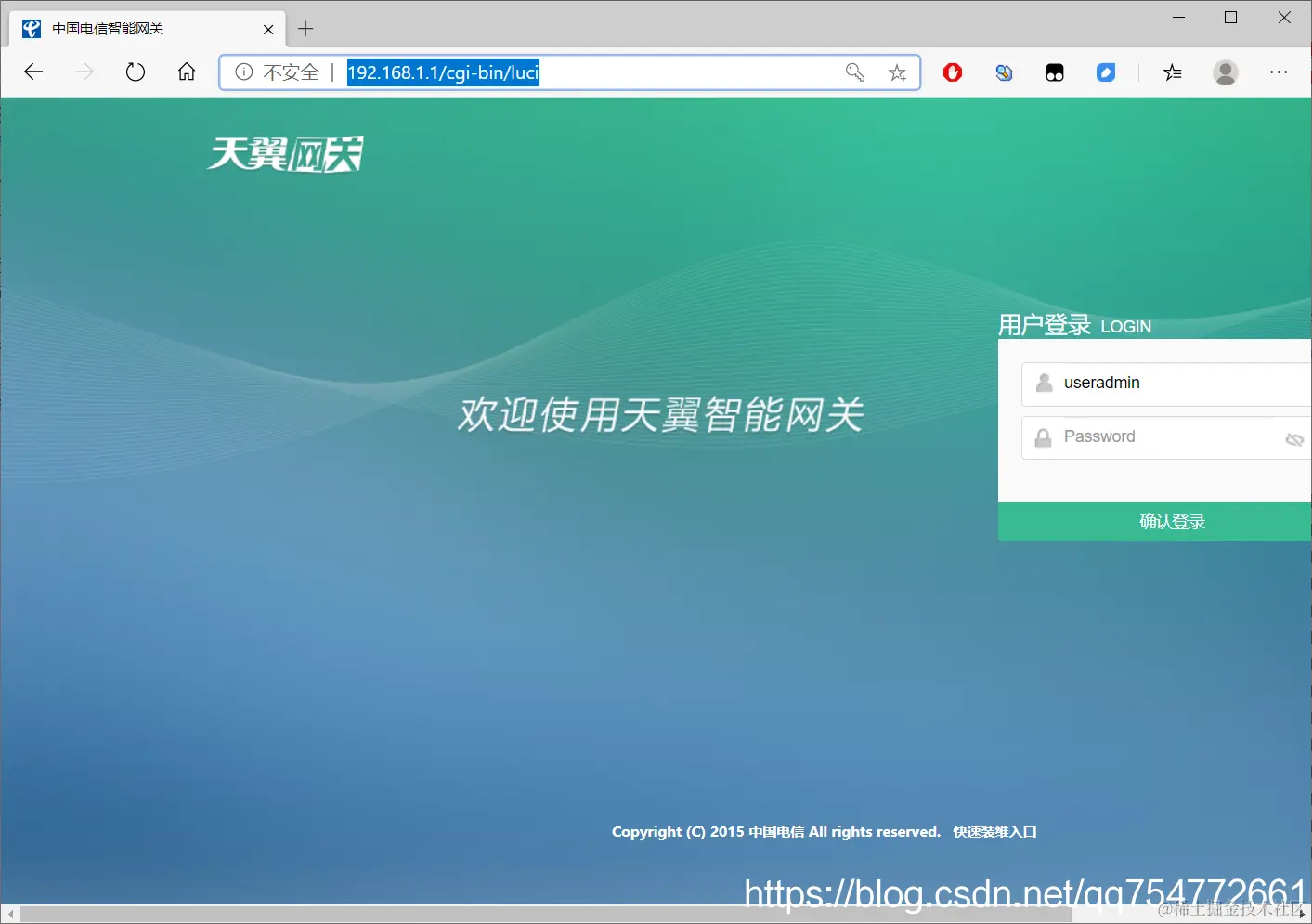Open the browser settings ellipsis menu
The height and width of the screenshot is (924, 1312).
click(x=1280, y=72)
